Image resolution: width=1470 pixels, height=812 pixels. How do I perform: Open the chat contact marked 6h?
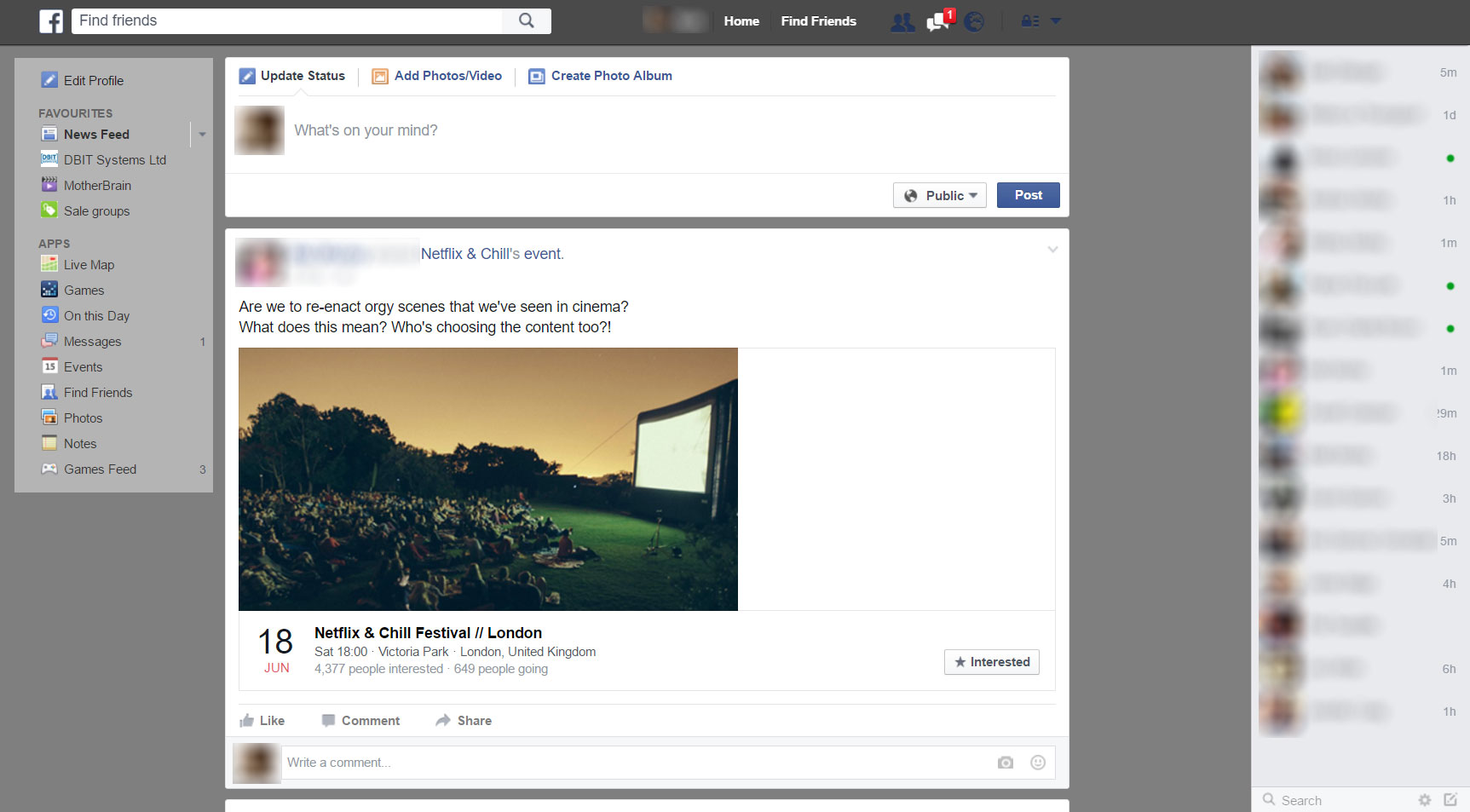point(1361,669)
